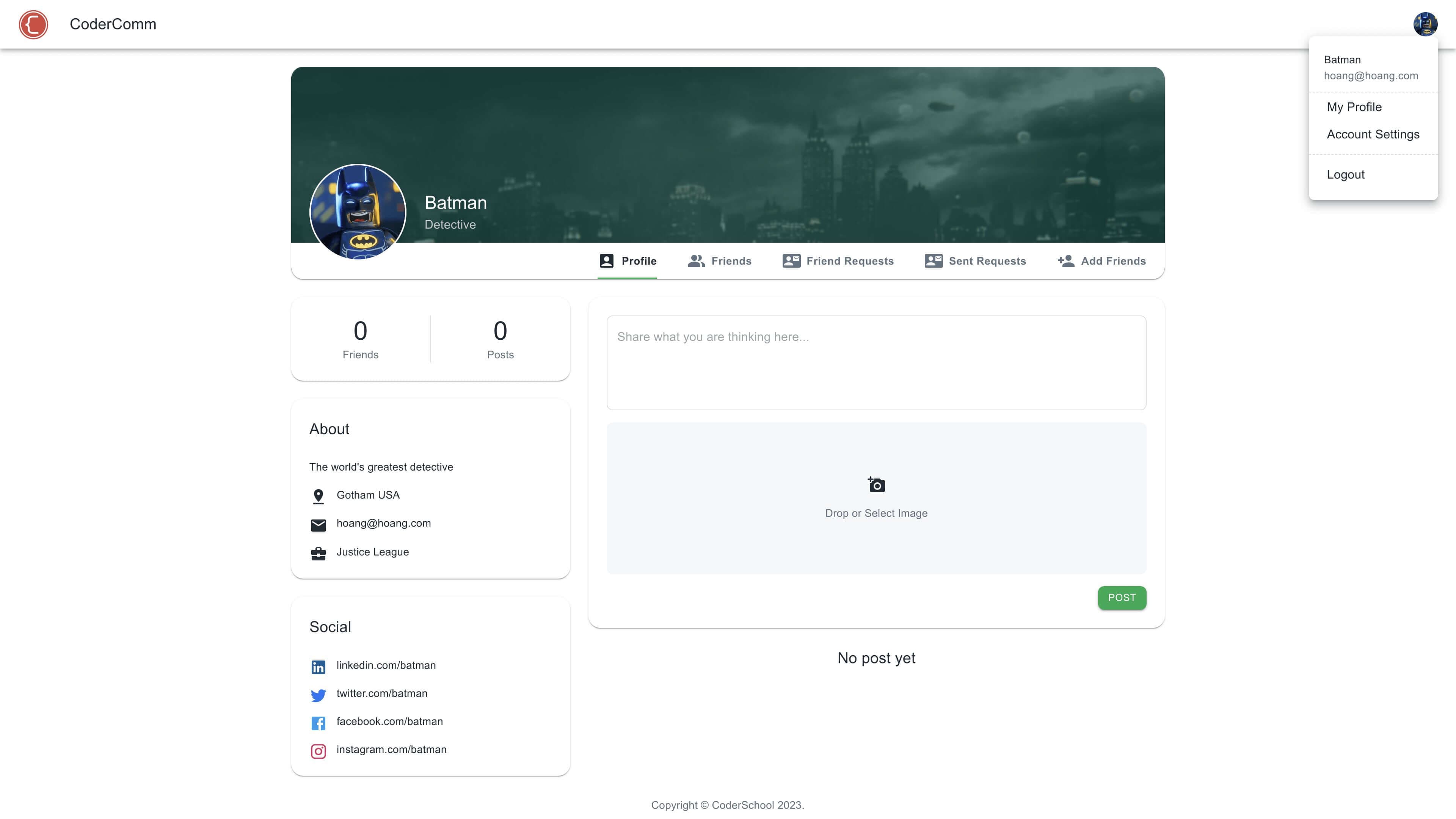Click Batman name in the account menu
1456x819 pixels.
1342,60
